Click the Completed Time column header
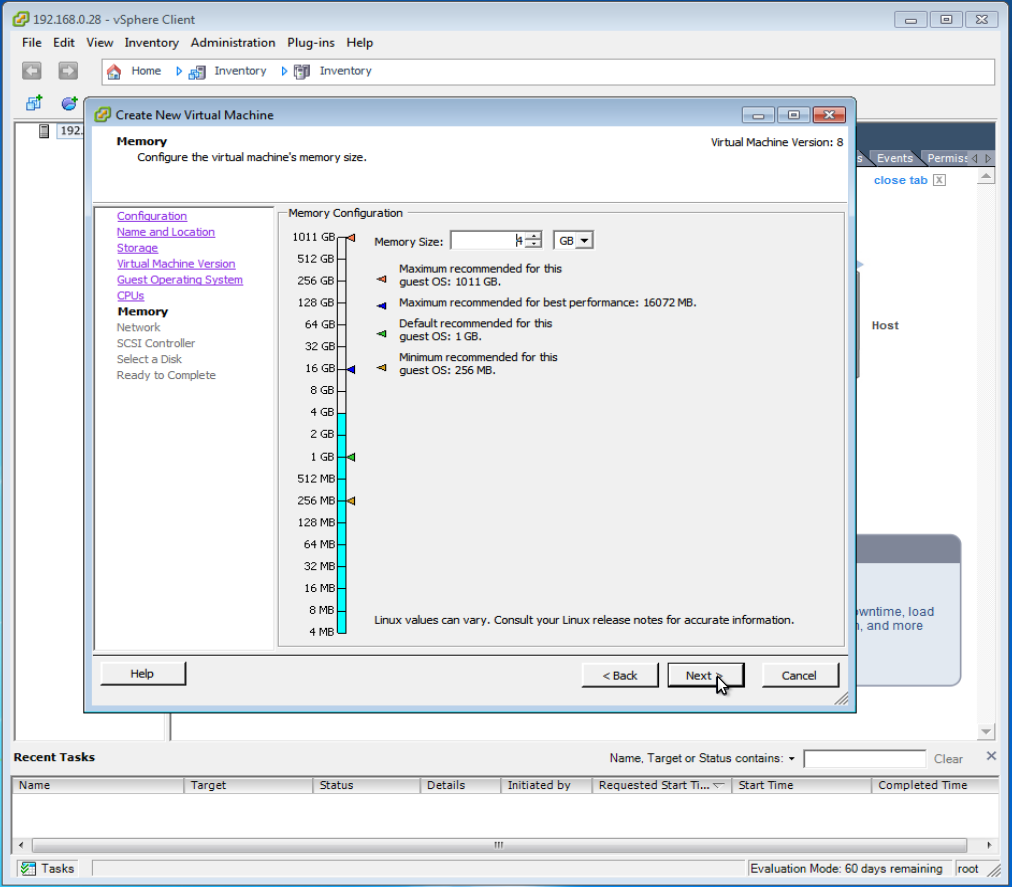This screenshot has width=1012, height=887. coord(935,785)
